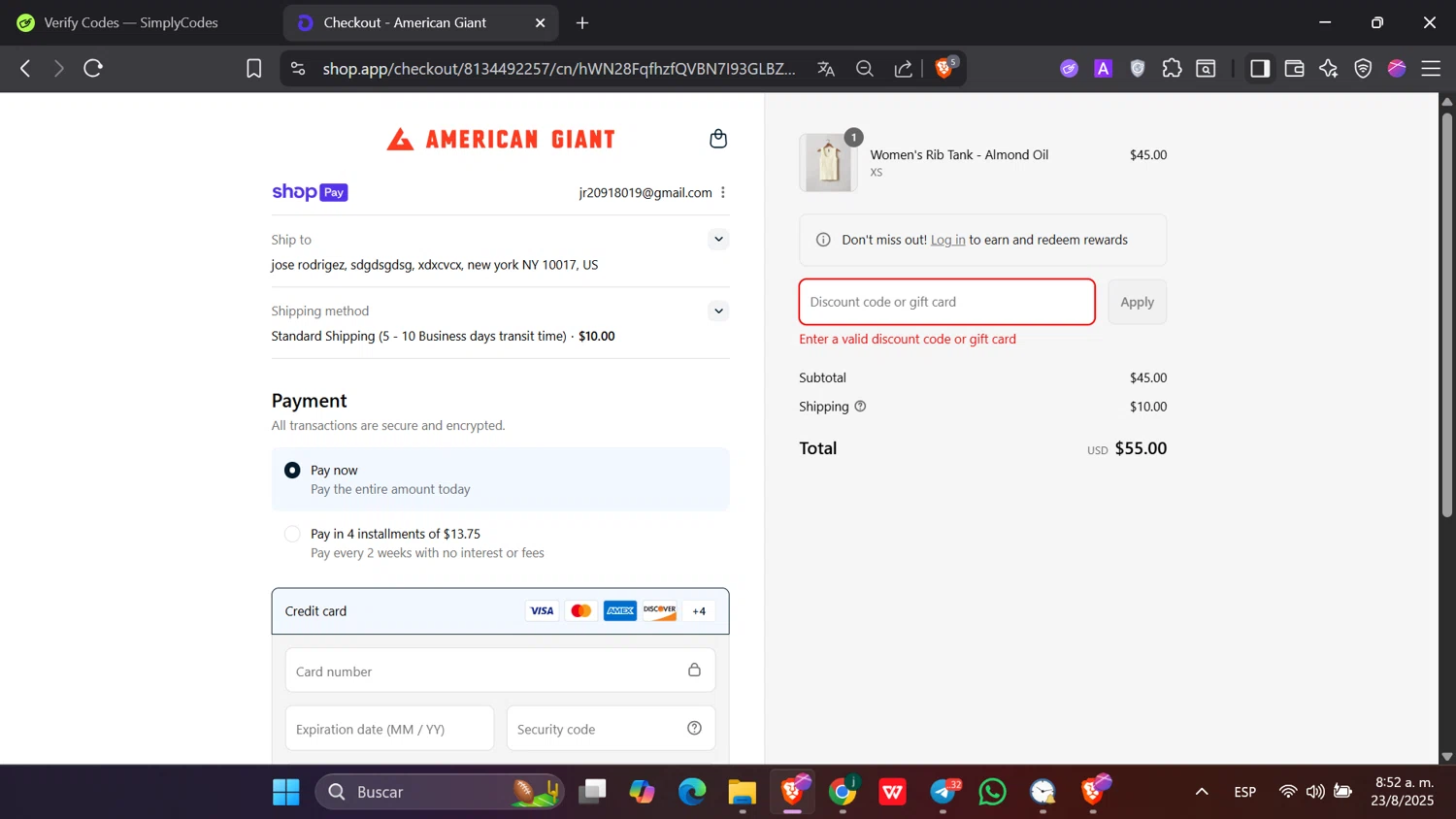Reload the checkout page
Screen dimensions: 1456x819
(93, 68)
